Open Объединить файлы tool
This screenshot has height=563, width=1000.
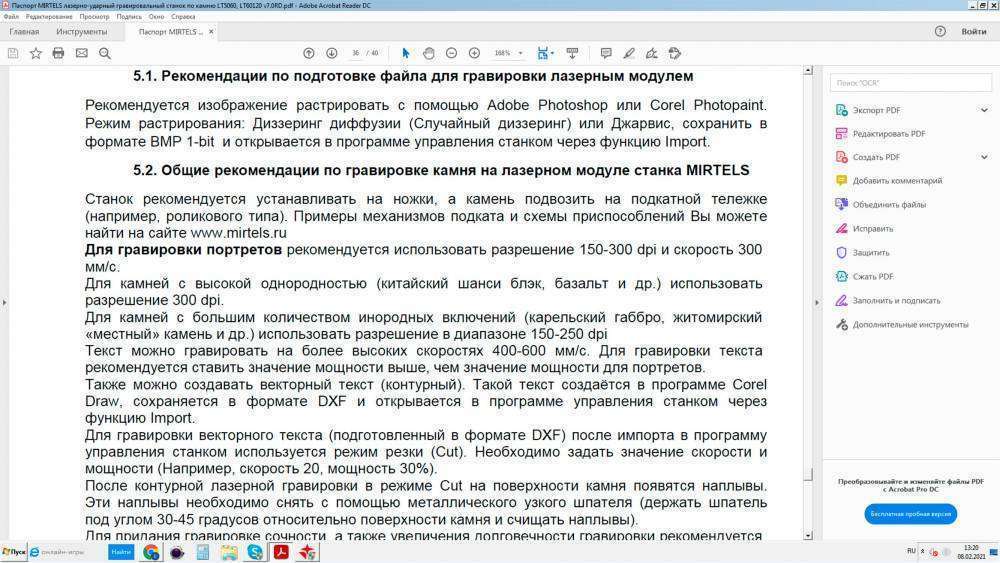(x=889, y=205)
